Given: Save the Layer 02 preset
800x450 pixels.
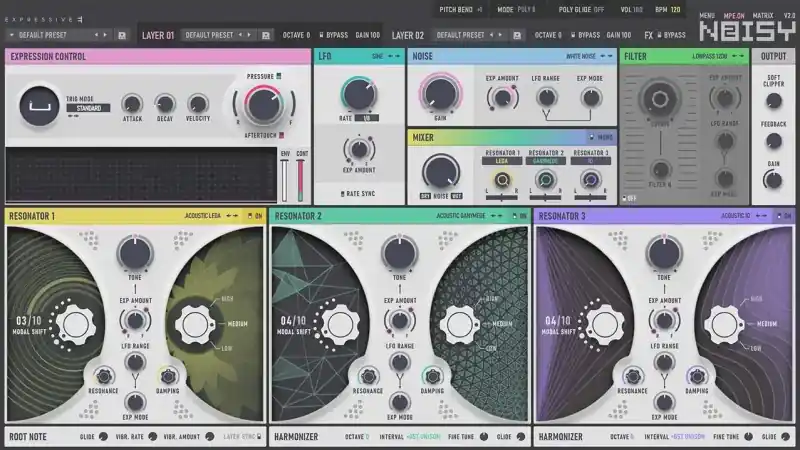Looking at the screenshot, I should (x=517, y=35).
